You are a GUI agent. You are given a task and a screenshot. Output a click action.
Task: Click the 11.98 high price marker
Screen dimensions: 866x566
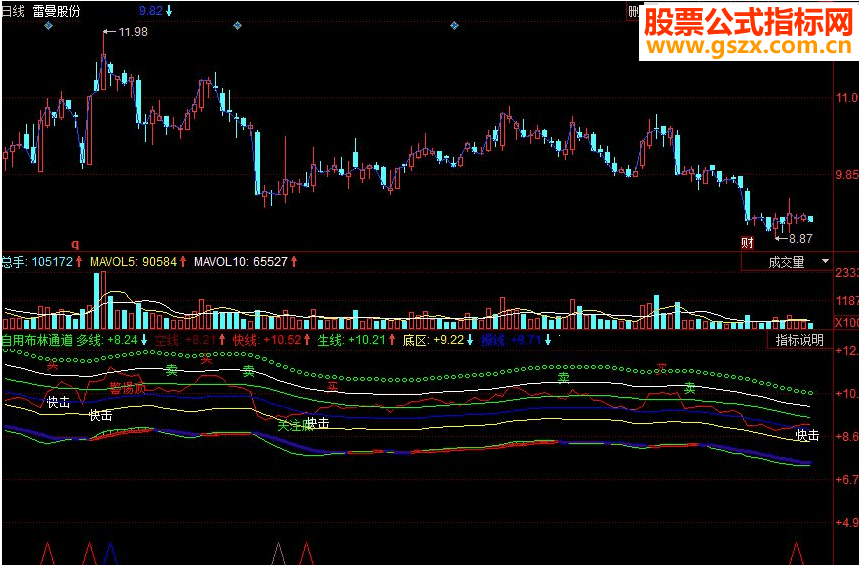(133, 32)
